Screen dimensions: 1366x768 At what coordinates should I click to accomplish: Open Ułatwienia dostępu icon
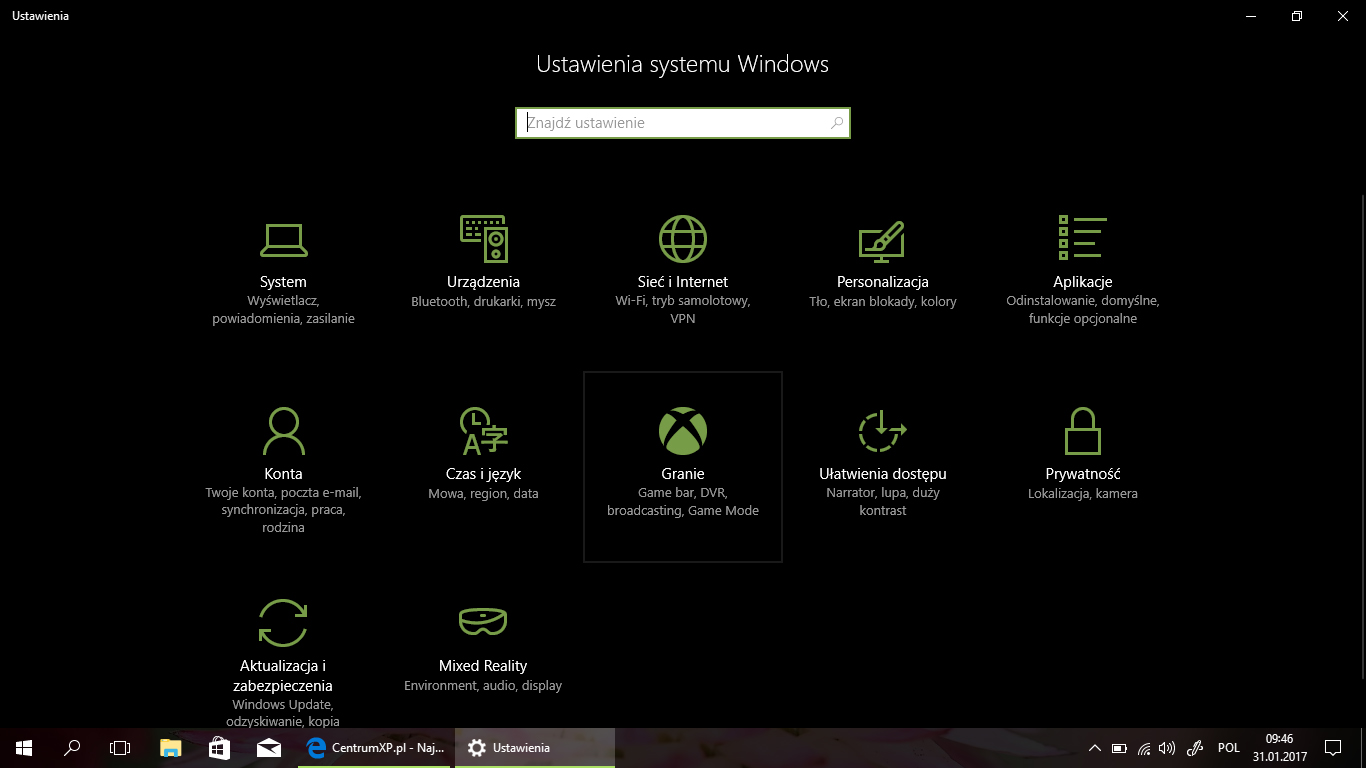882,431
